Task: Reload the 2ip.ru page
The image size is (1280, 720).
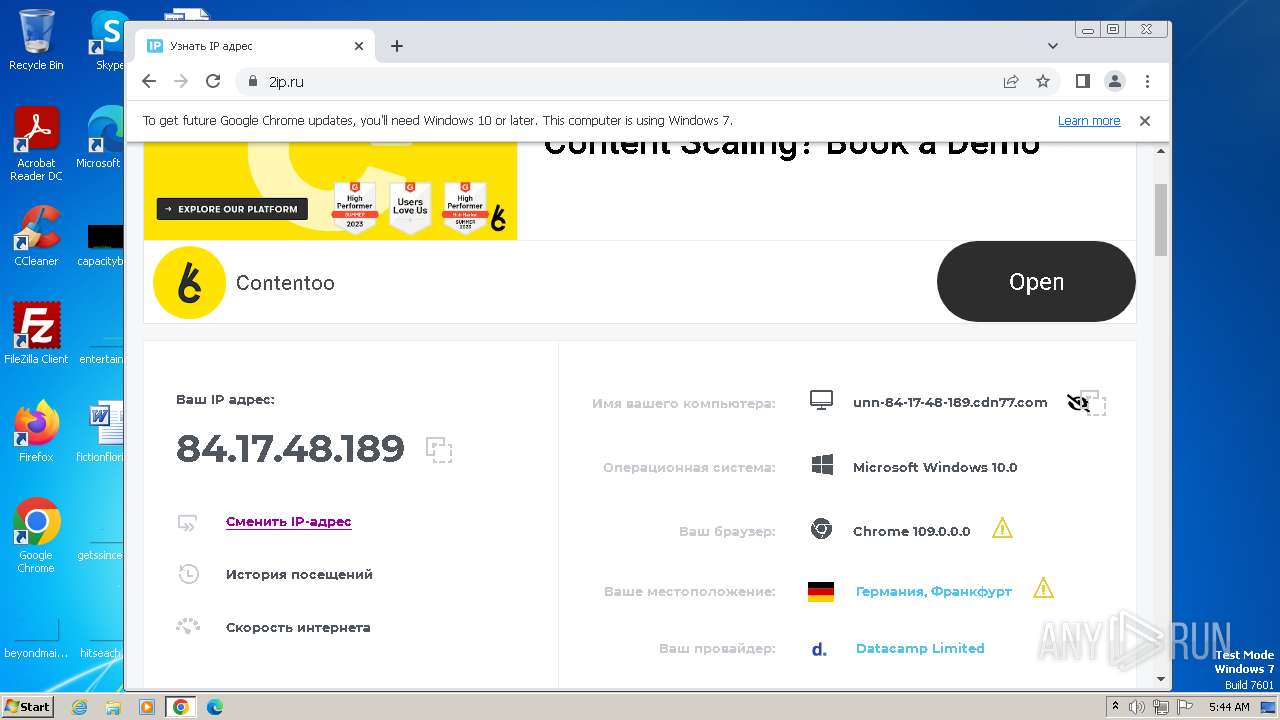Action: point(213,81)
